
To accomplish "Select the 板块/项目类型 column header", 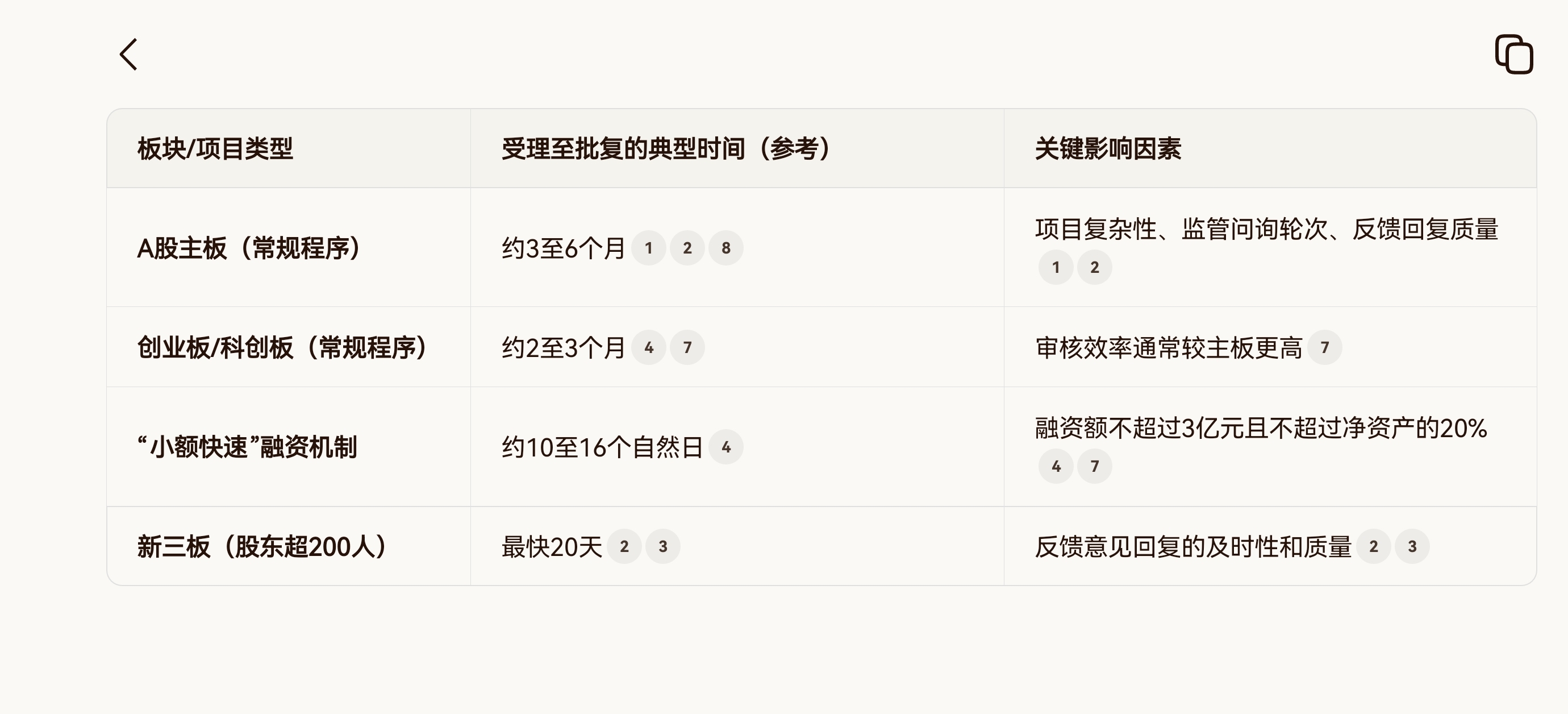I will [215, 148].
